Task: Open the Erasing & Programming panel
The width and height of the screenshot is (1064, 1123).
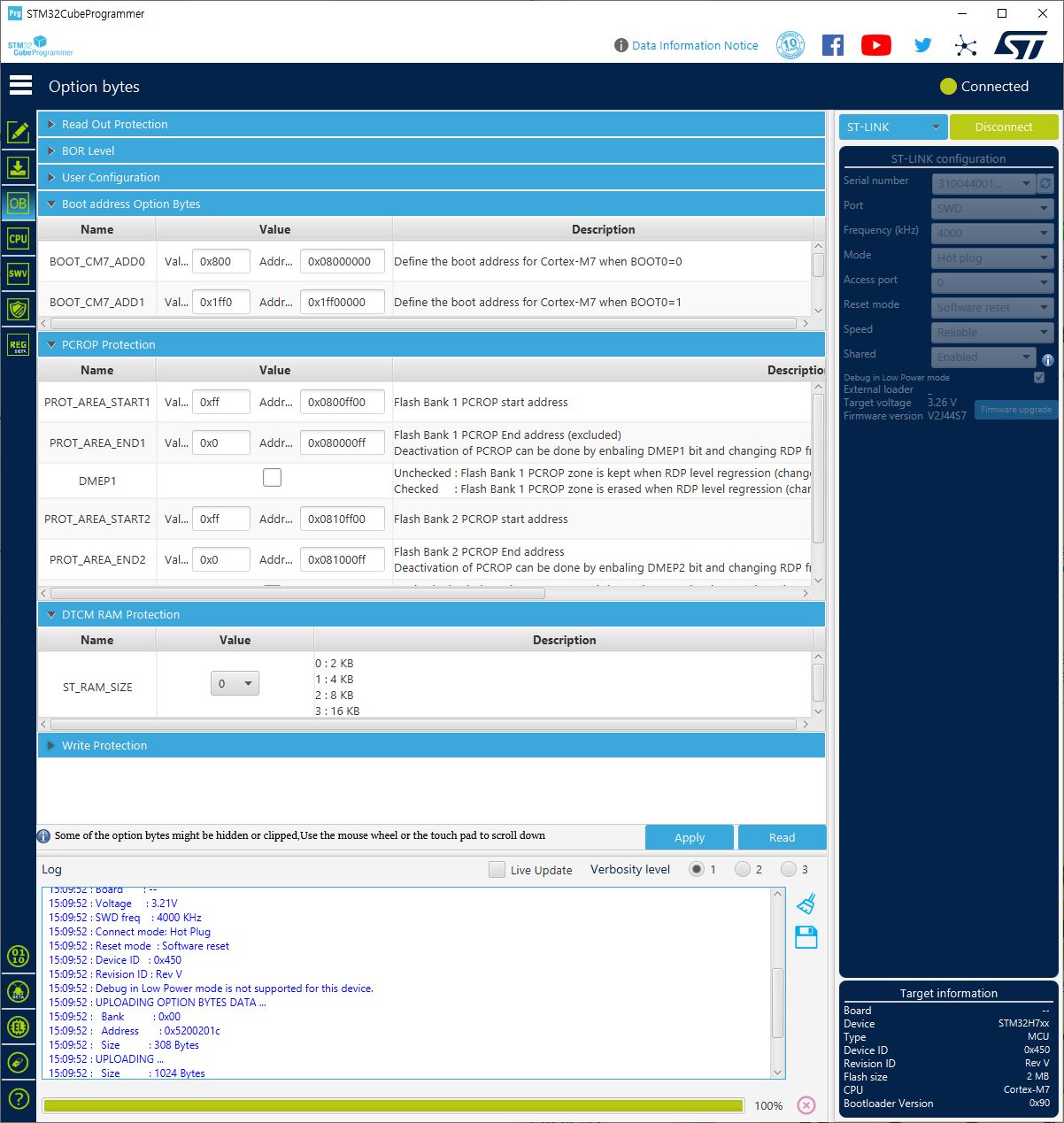Action: pos(19,166)
